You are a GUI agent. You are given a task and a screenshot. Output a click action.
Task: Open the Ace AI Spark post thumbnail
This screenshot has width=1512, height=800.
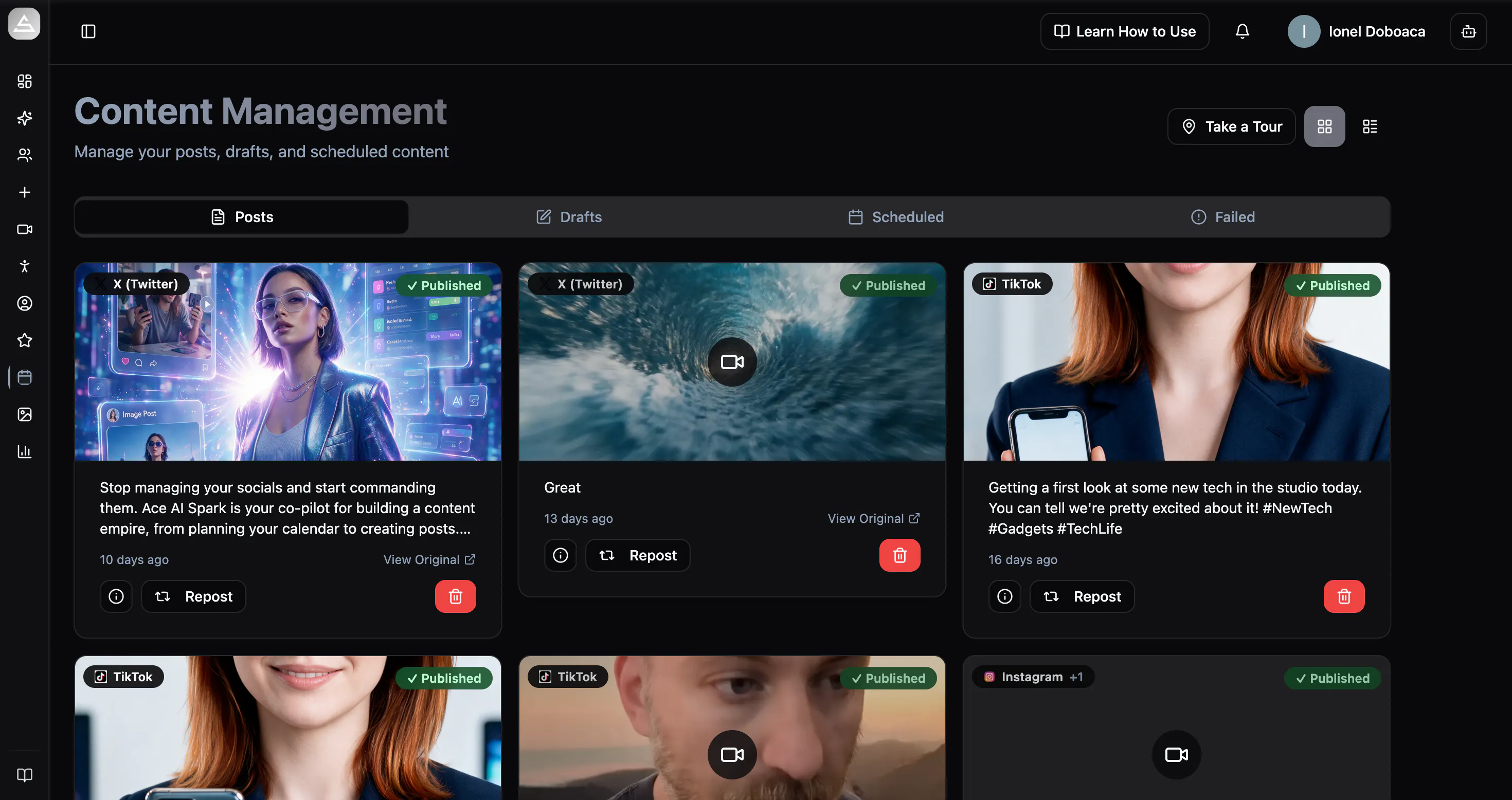[287, 361]
